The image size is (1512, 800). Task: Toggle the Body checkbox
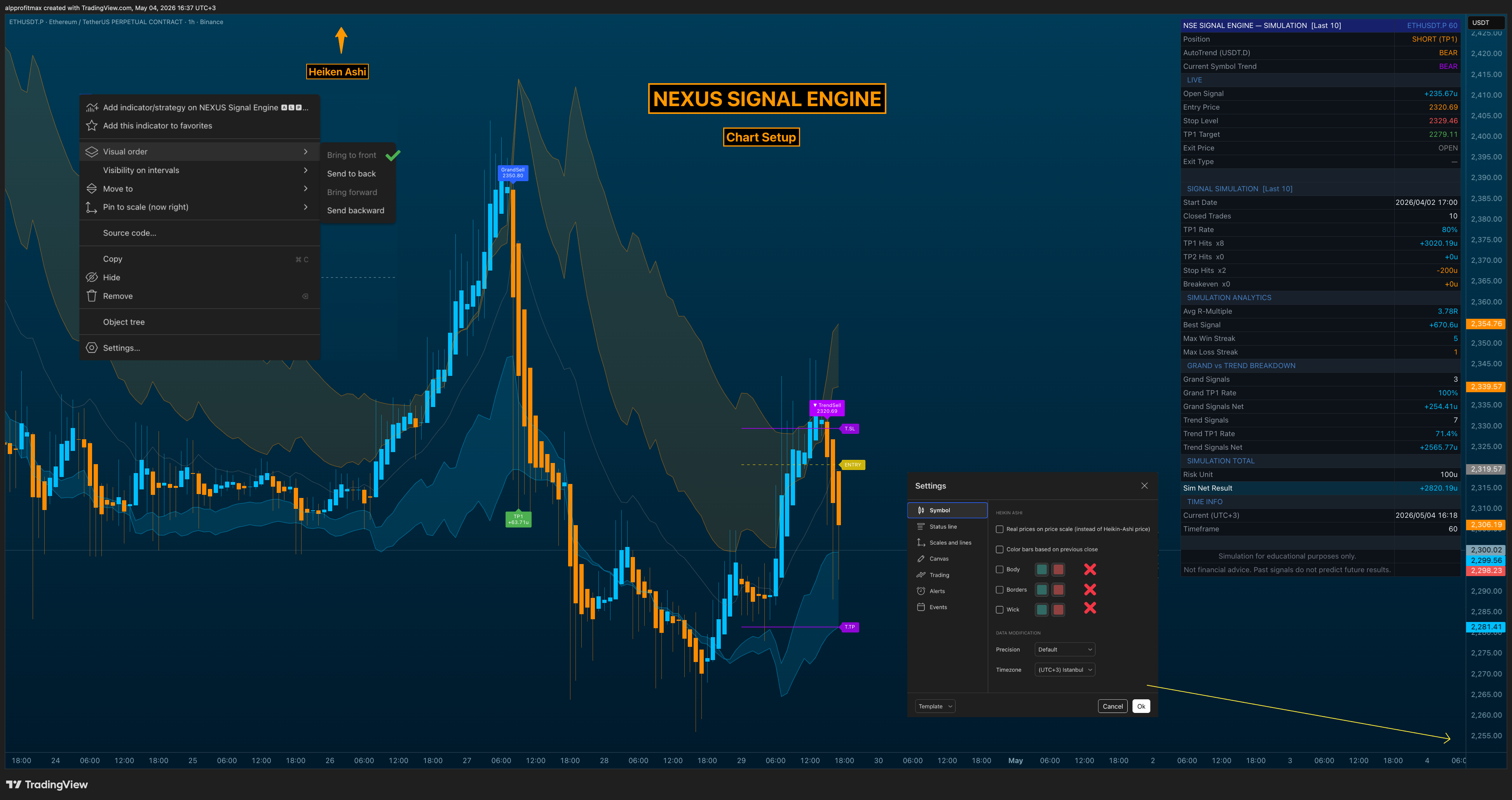pos(999,569)
